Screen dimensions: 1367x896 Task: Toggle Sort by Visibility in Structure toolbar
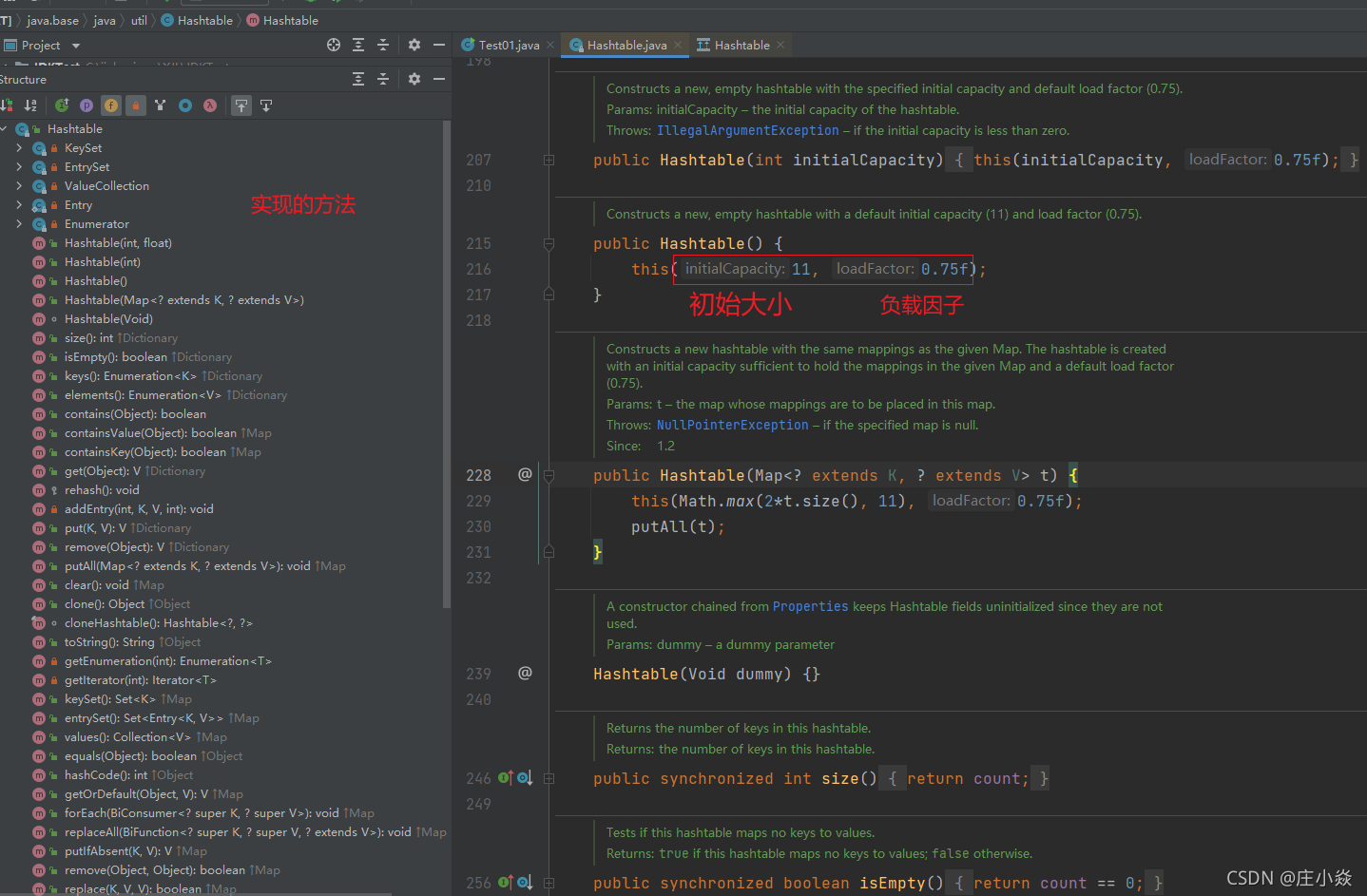7,105
